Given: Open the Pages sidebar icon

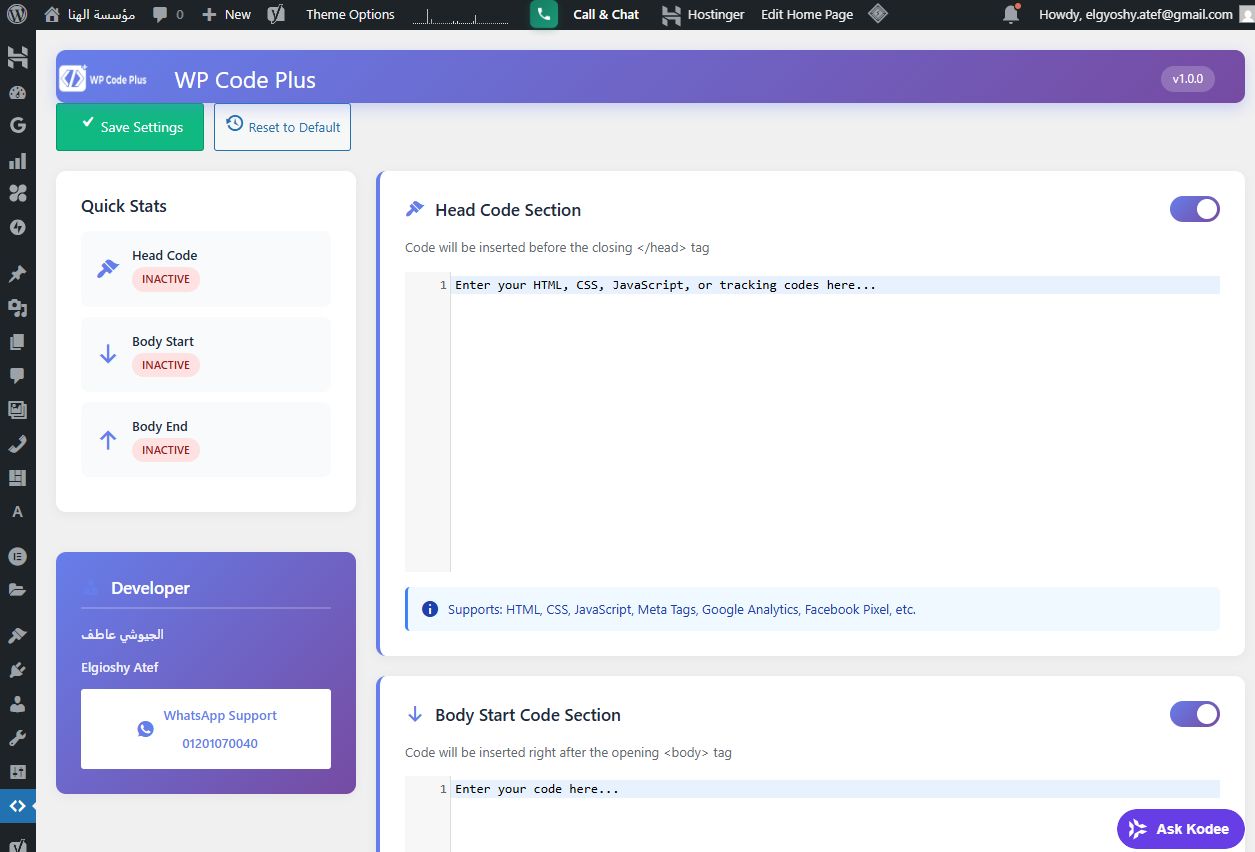Looking at the screenshot, I should point(17,341).
